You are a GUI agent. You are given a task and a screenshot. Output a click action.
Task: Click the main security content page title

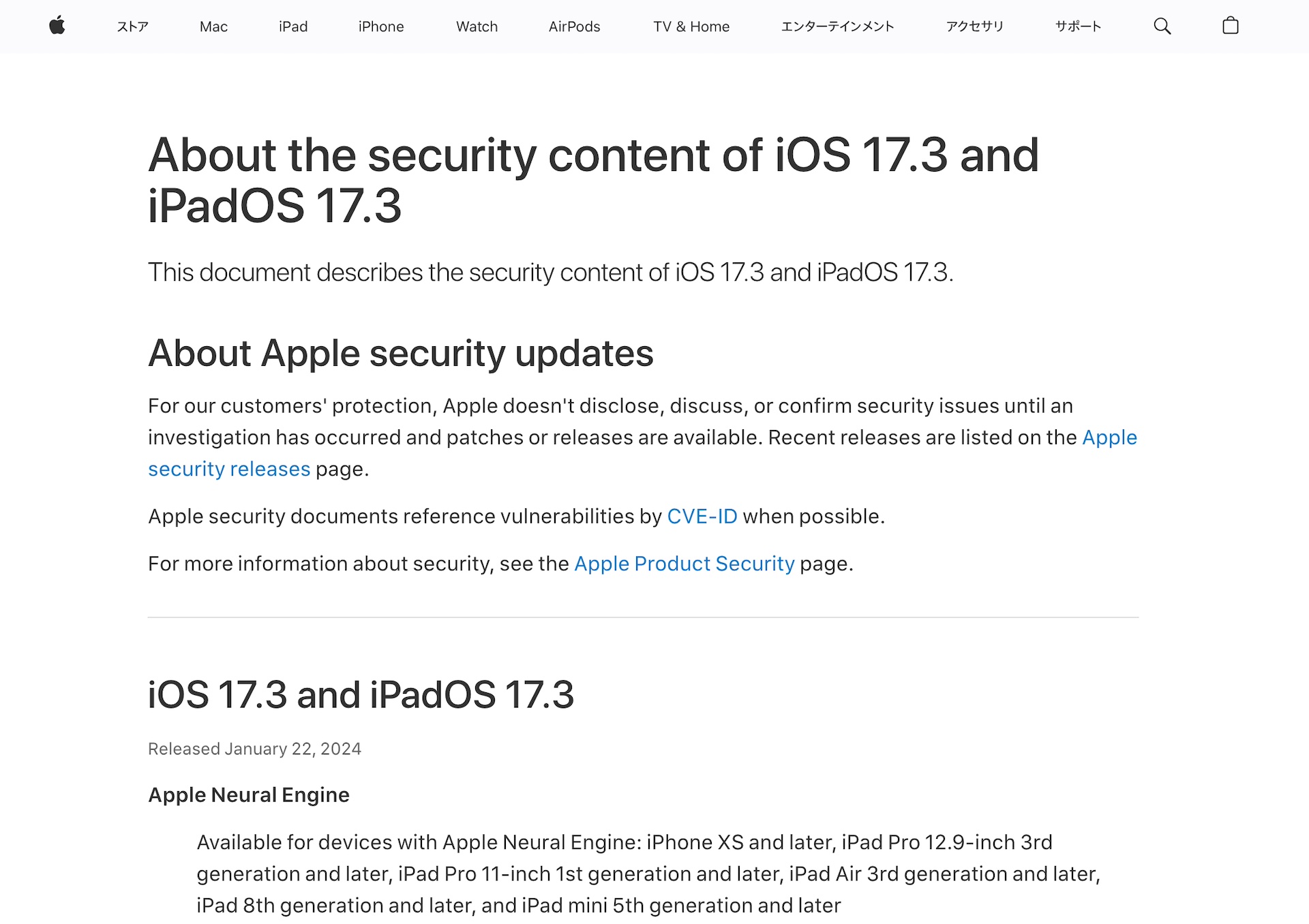593,180
